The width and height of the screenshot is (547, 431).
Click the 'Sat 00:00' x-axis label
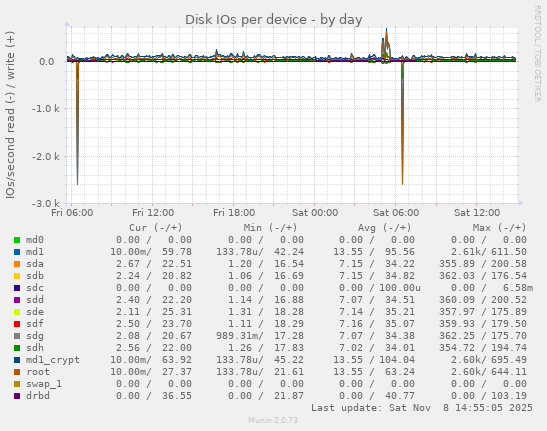click(x=315, y=213)
